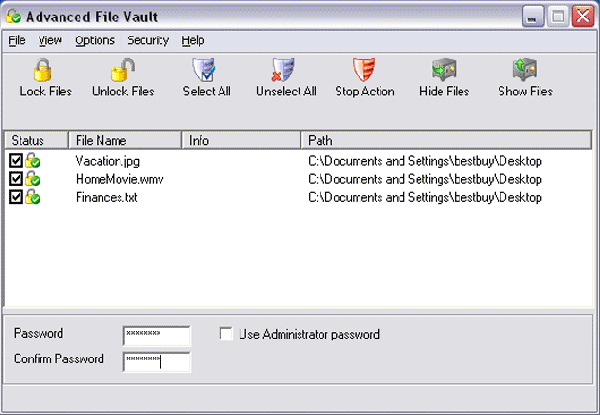600x415 pixels.
Task: Click the path text of the Finances.txt row
Action: pyautogui.click(x=425, y=197)
